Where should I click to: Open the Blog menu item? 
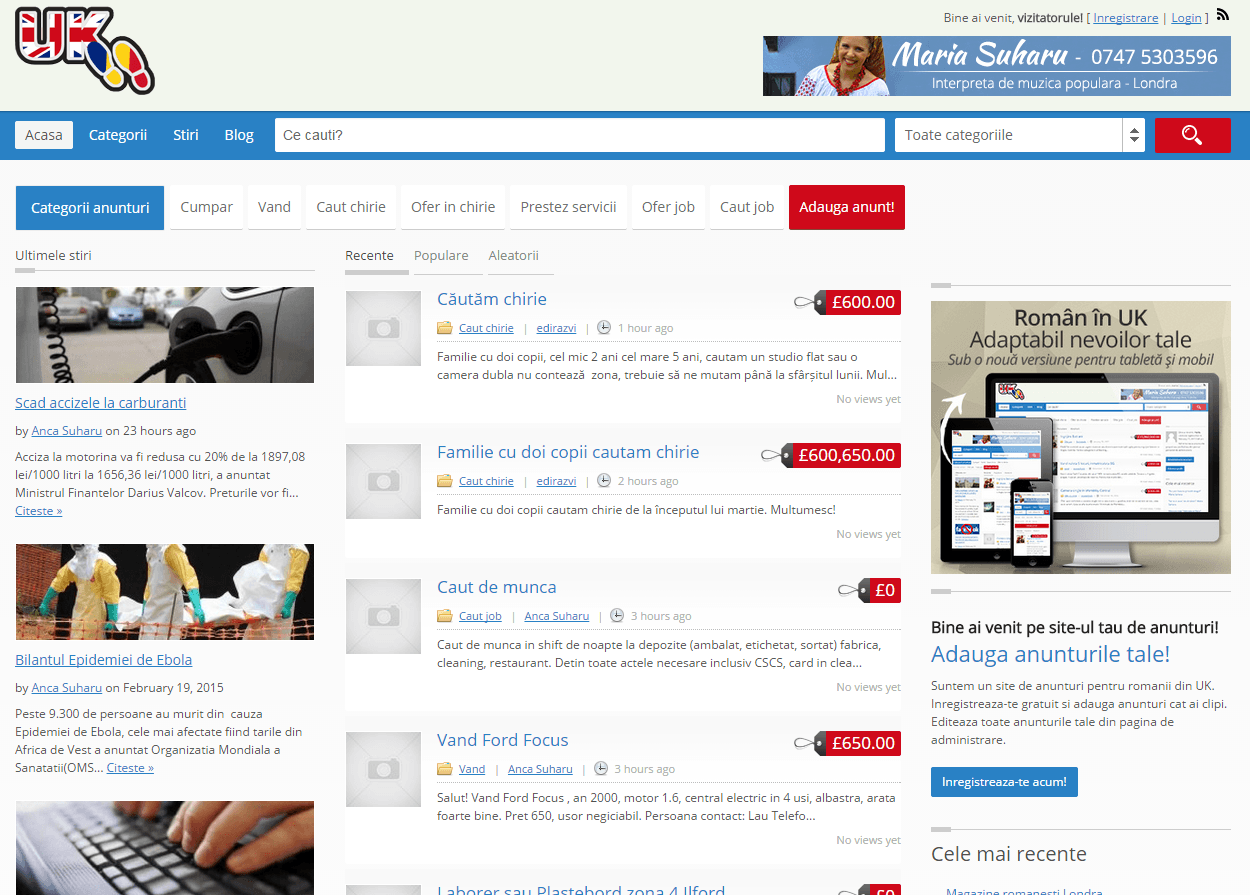click(x=239, y=135)
